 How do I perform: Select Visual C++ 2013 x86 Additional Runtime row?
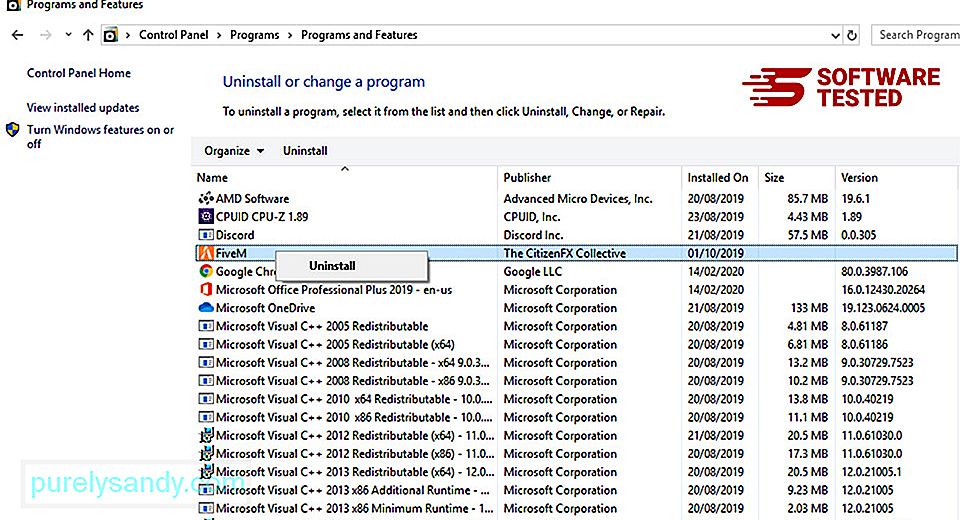[353, 490]
